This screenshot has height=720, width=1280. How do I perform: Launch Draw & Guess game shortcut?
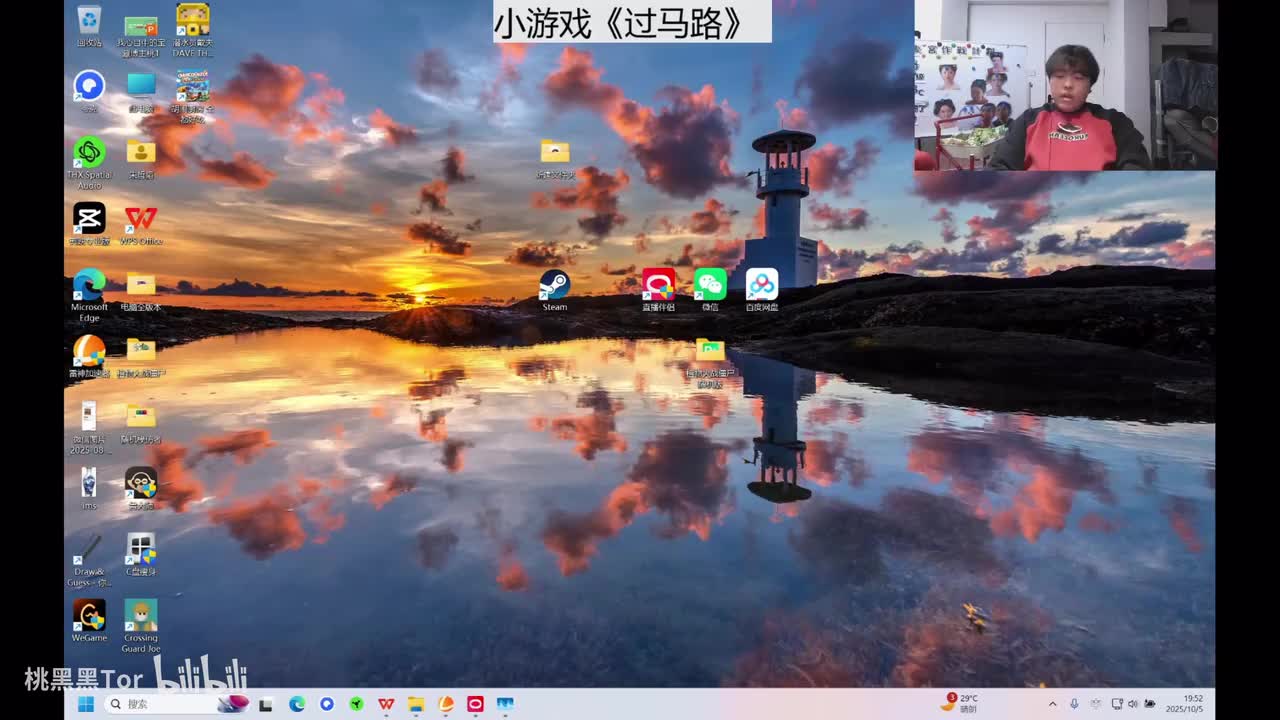point(89,558)
